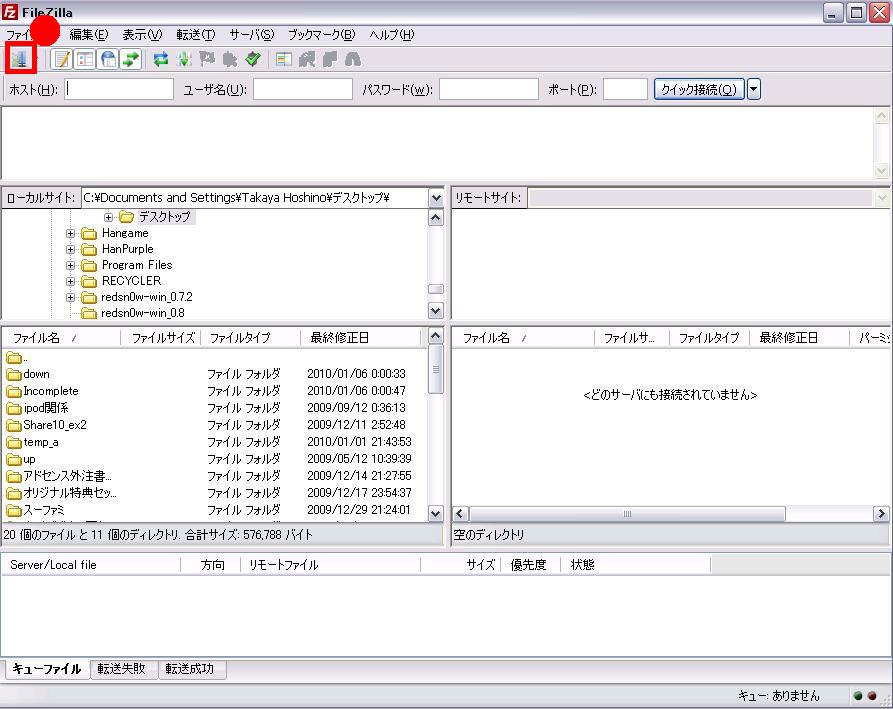Toggle the local directory tree icon

(85, 59)
